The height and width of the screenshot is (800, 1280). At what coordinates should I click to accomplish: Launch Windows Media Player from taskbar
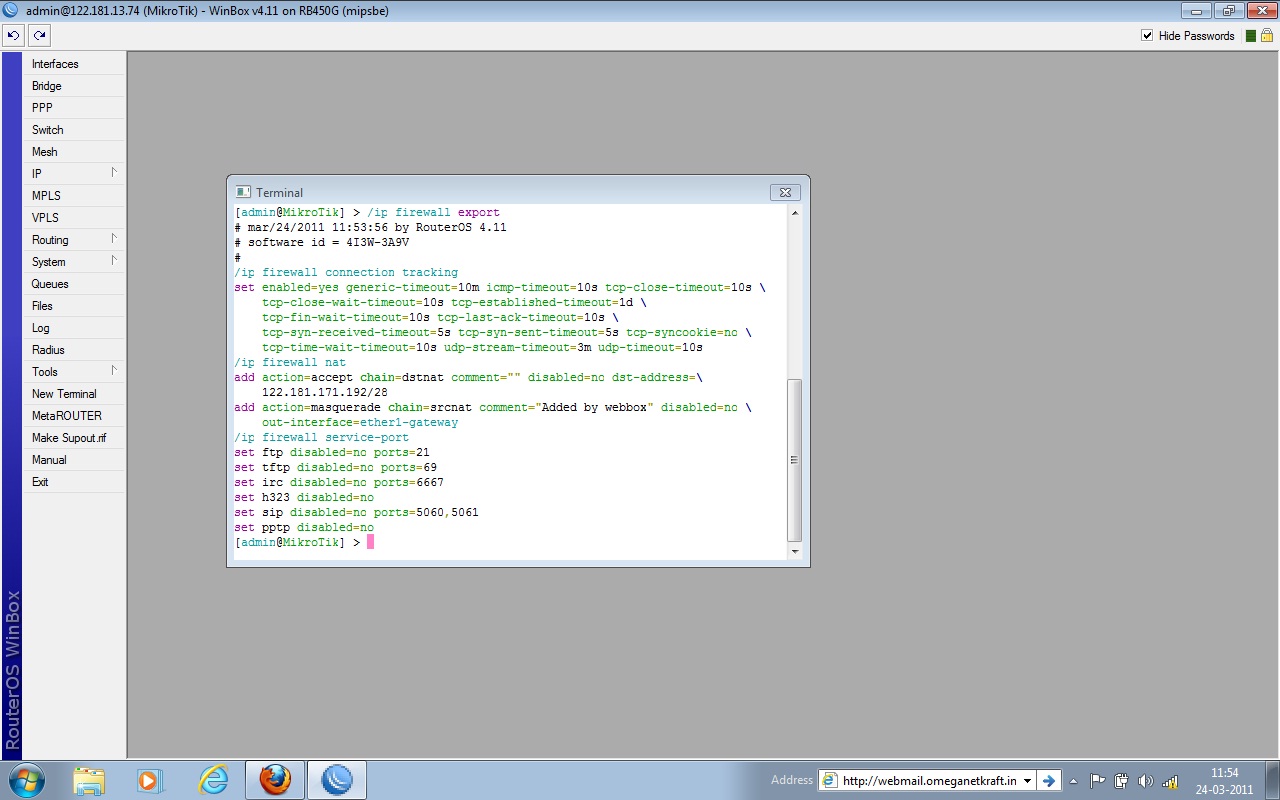click(150, 780)
